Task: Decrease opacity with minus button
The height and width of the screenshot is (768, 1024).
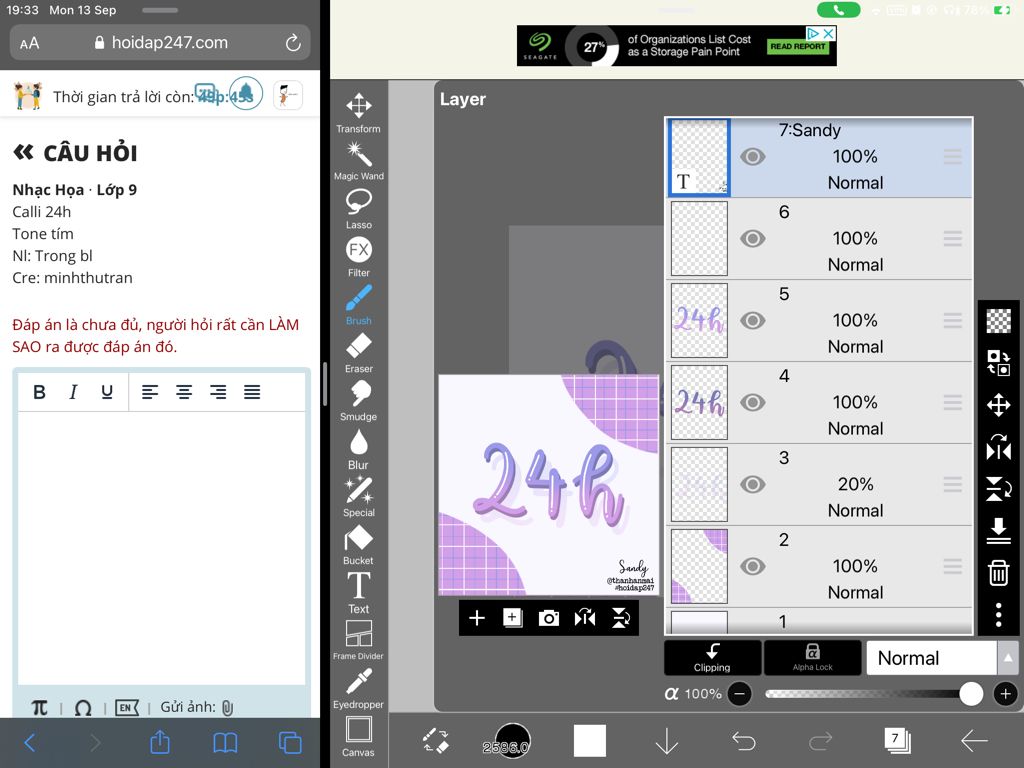Action: [739, 694]
